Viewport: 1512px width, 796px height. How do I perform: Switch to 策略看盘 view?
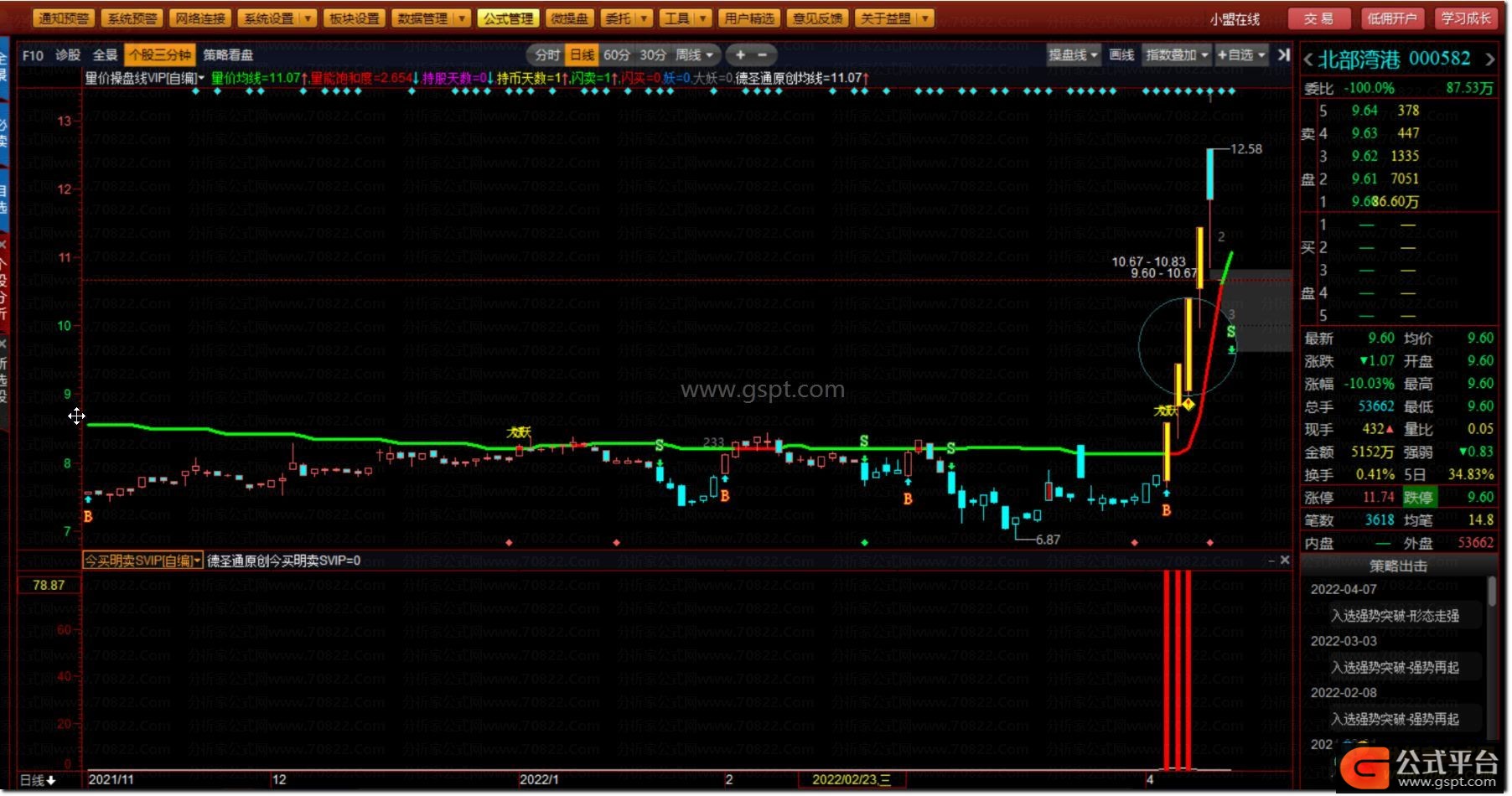tap(228, 55)
